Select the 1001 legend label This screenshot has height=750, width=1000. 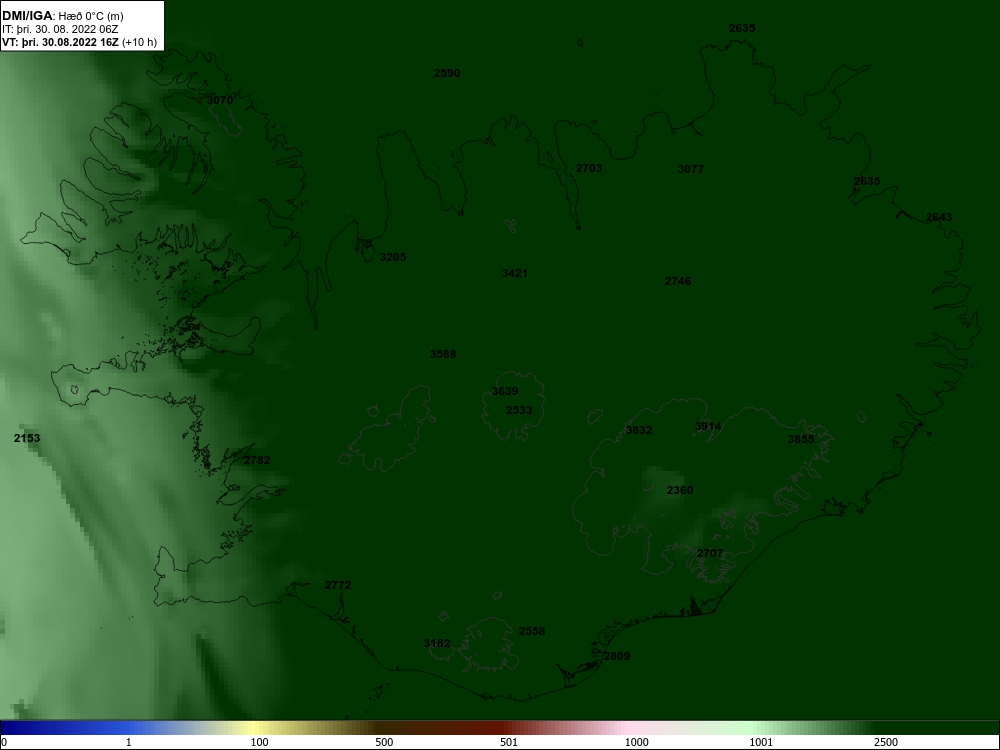tap(761, 742)
